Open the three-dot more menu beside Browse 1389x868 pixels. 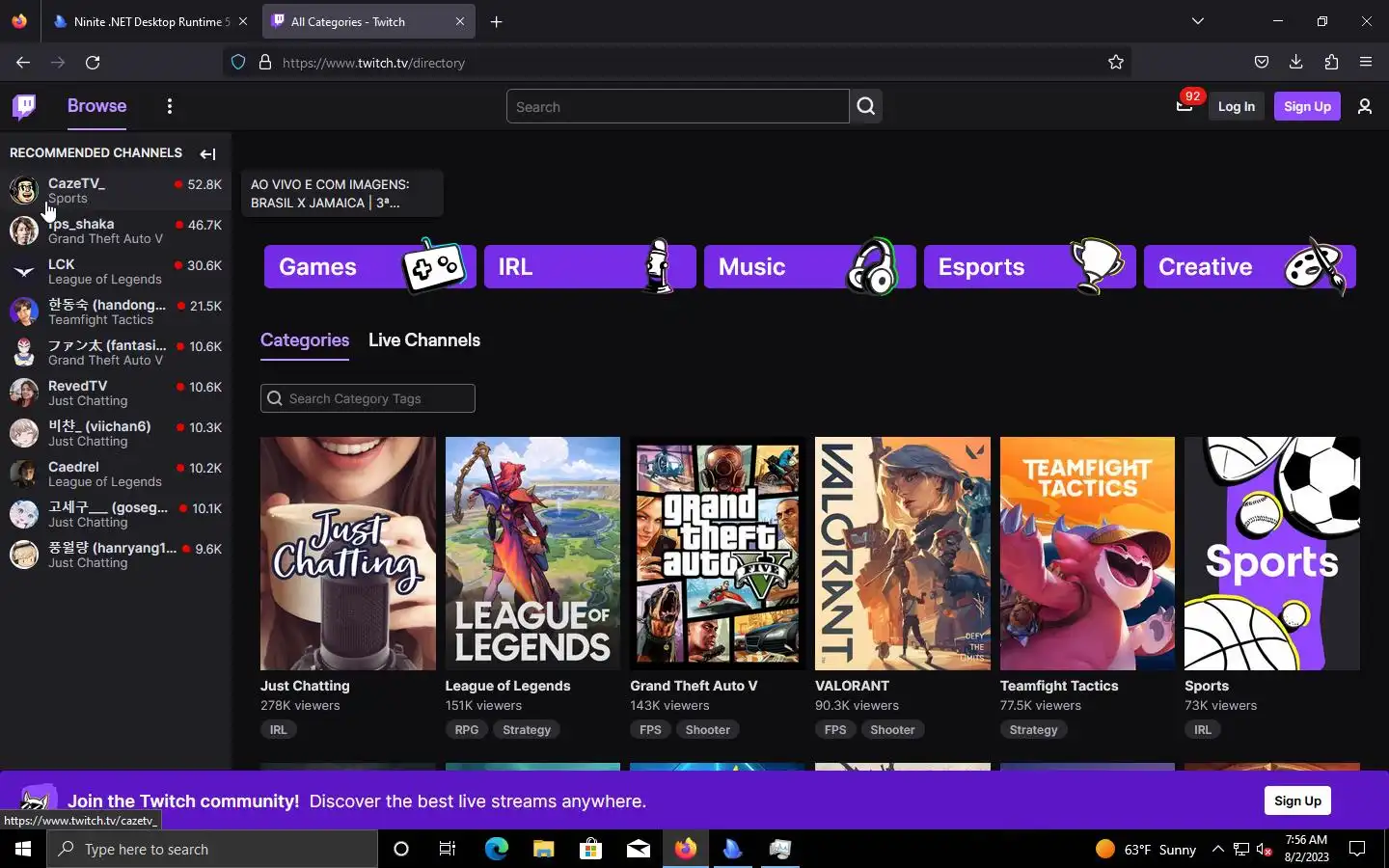click(x=170, y=106)
